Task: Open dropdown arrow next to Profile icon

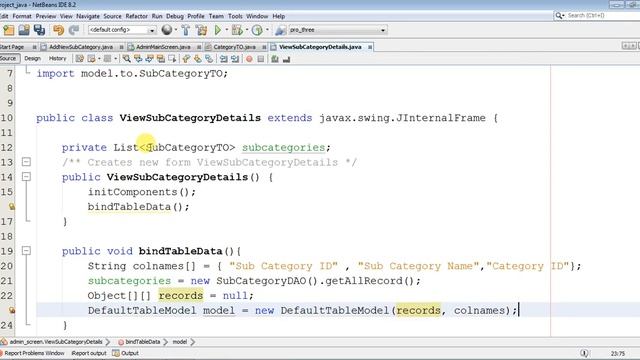Action: (x=267, y=30)
